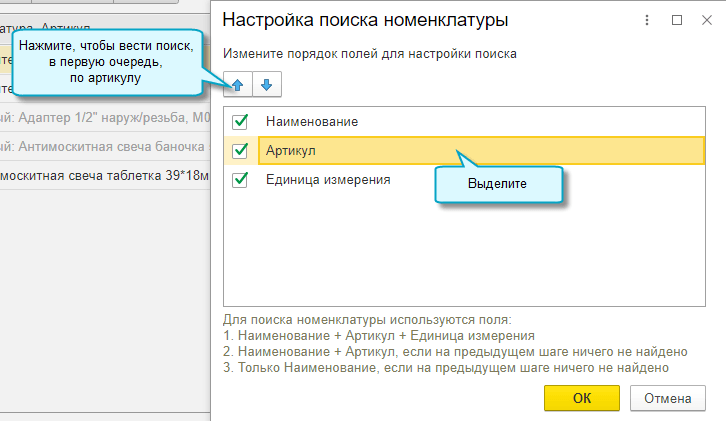Toggle the Артикул checkbox
Screen dimensions: 726x421
pos(240,150)
